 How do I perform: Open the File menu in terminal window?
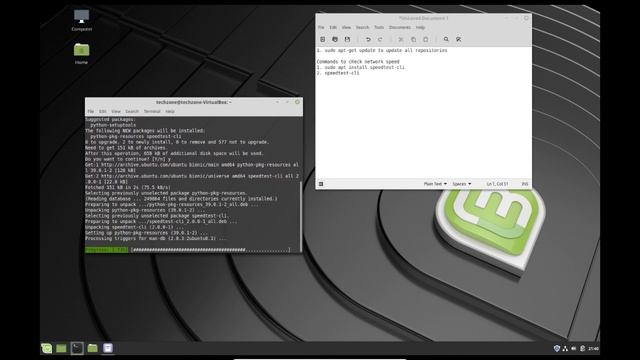(91, 111)
